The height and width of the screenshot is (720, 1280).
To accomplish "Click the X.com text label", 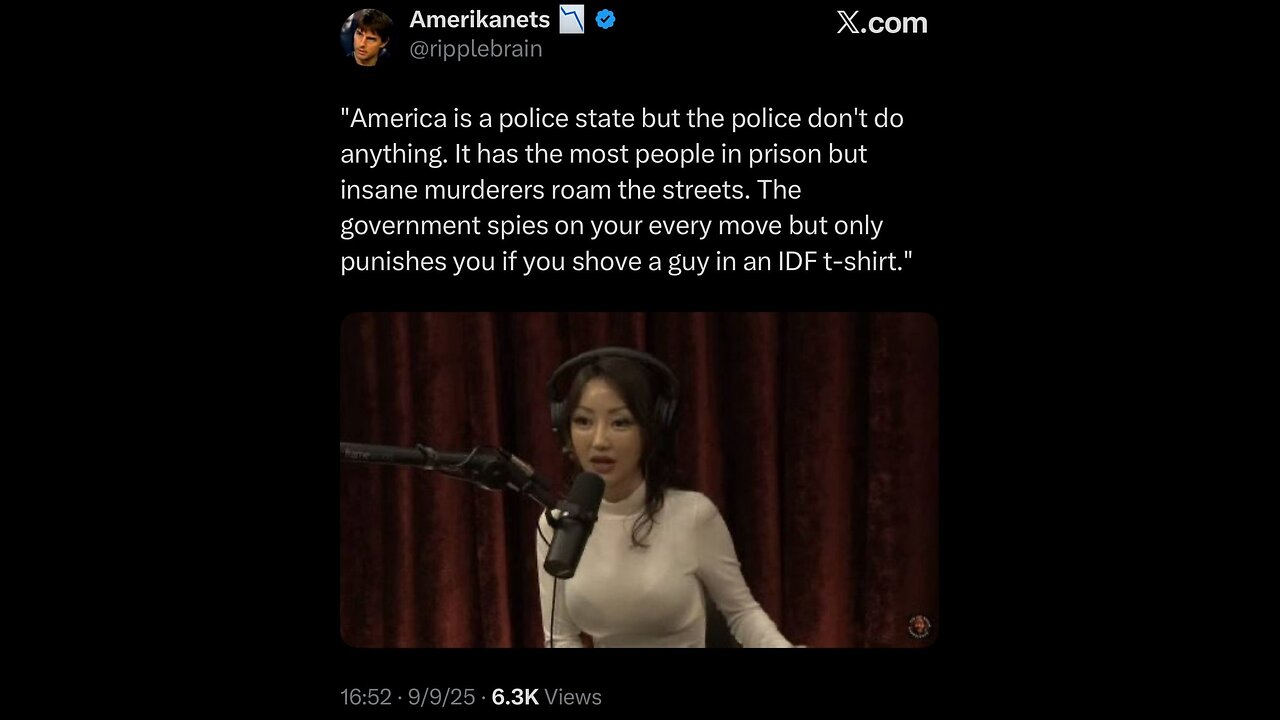I will (882, 23).
